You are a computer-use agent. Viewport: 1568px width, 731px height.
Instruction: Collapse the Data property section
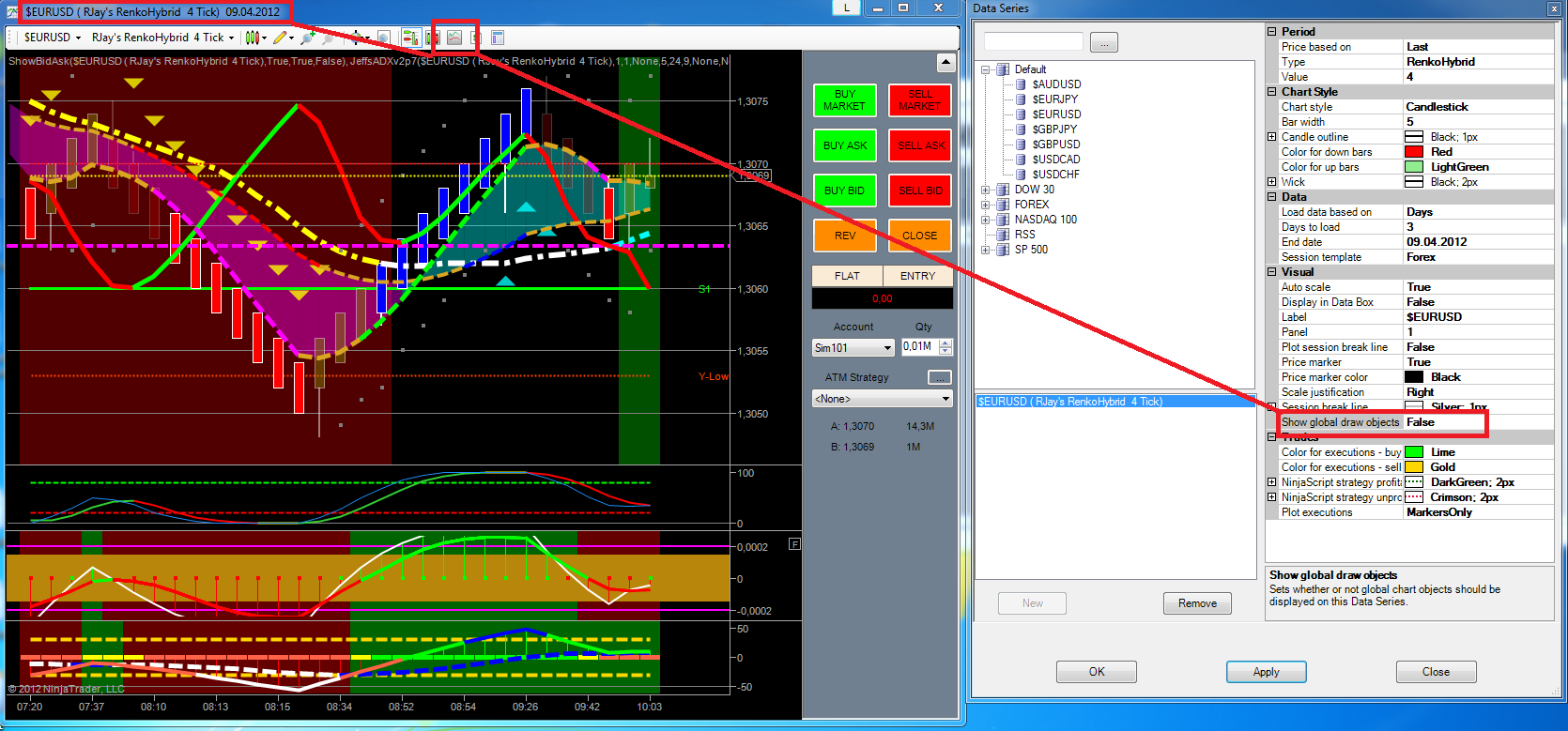click(1272, 197)
